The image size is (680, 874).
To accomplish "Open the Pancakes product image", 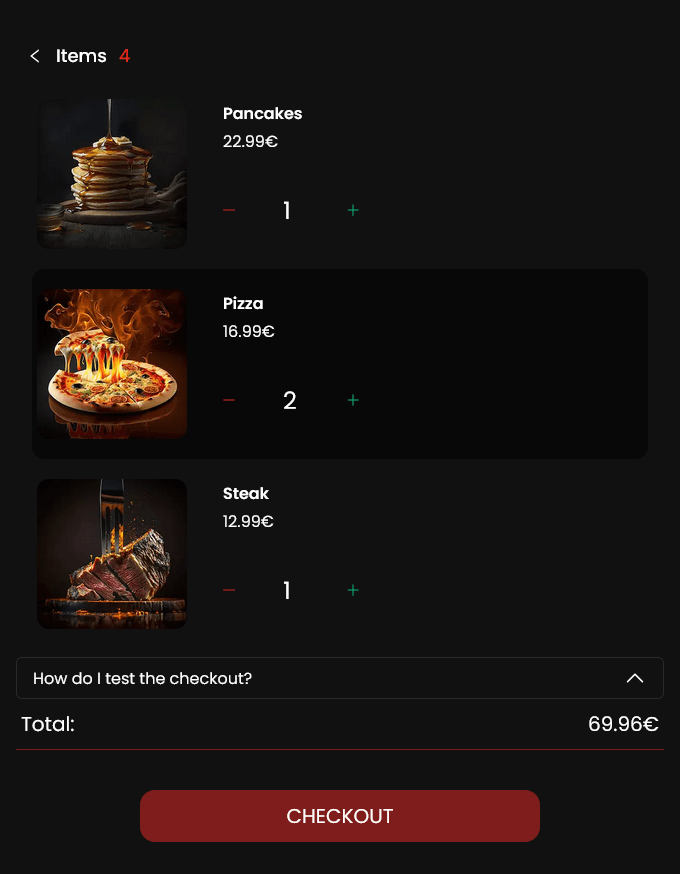I will pos(112,174).
